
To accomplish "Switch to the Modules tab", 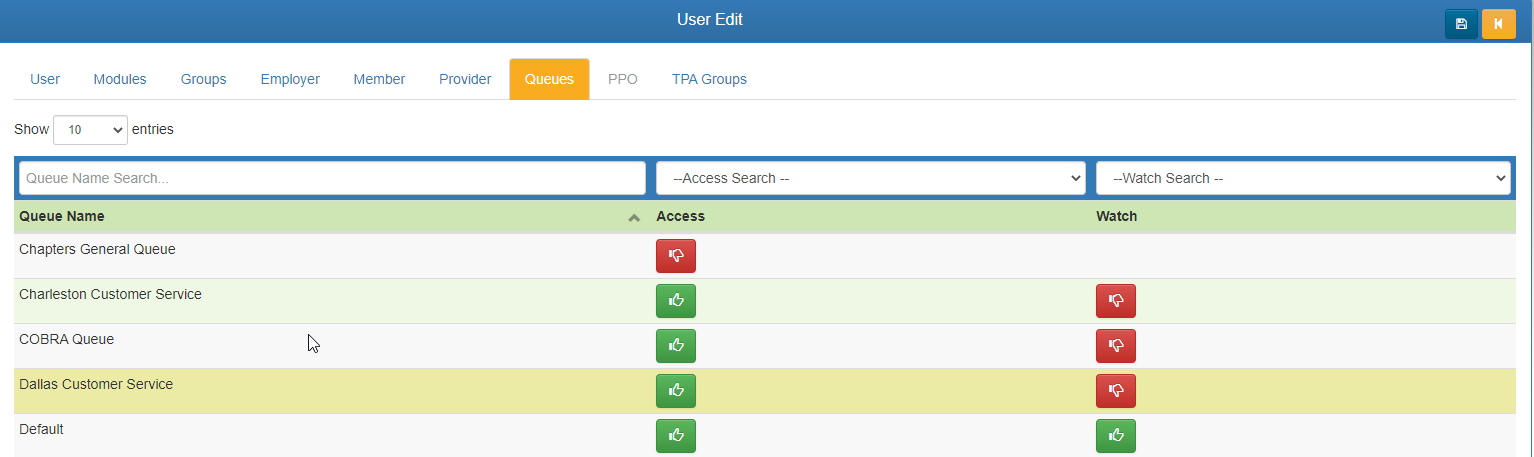I will point(120,79).
